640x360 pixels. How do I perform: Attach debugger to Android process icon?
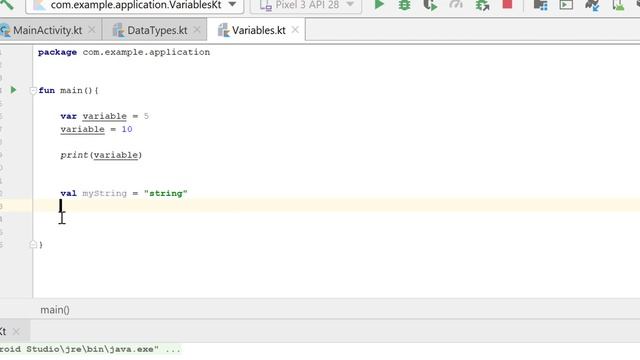[x=482, y=5]
